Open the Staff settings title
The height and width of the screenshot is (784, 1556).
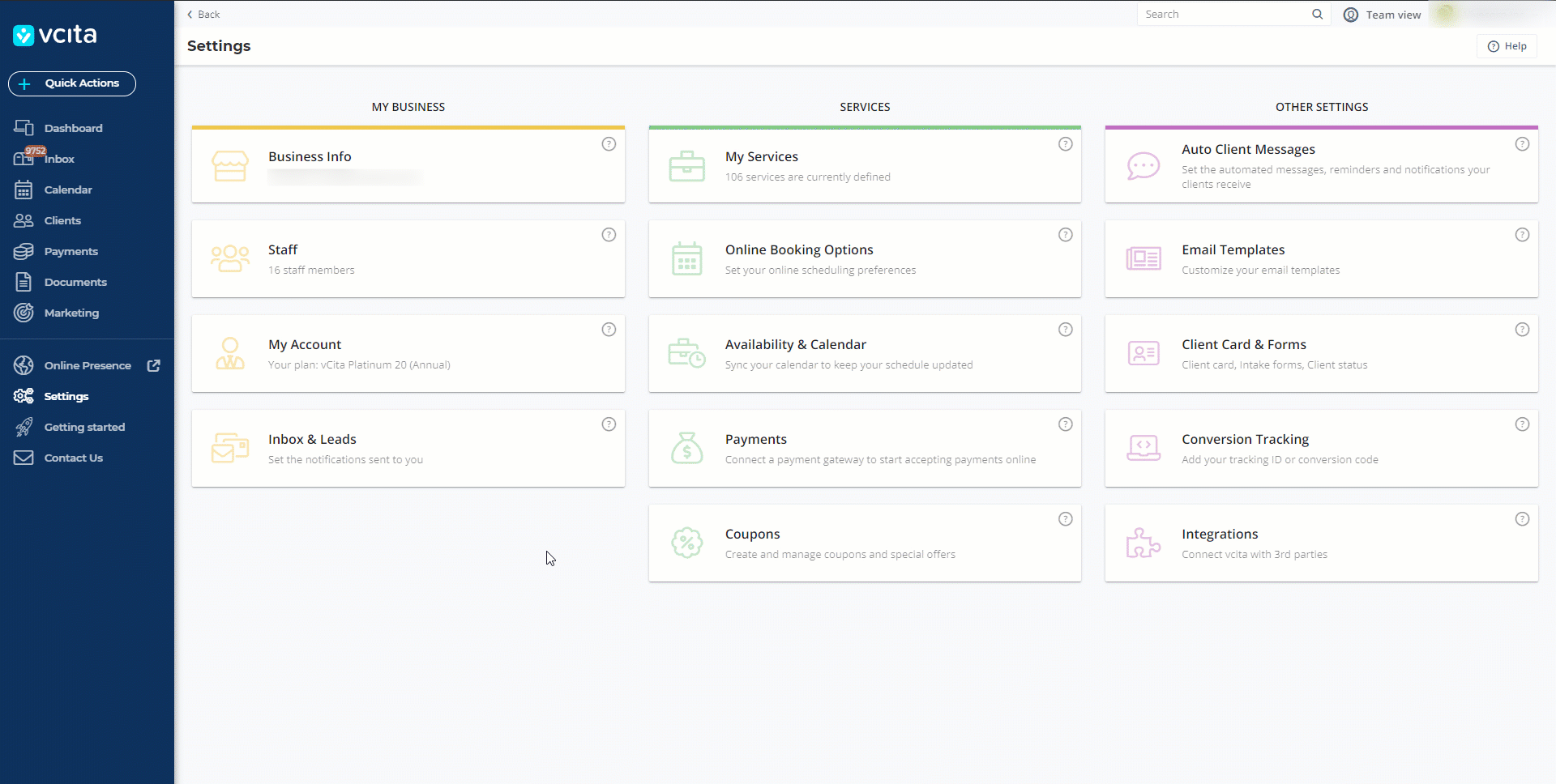[x=283, y=249]
